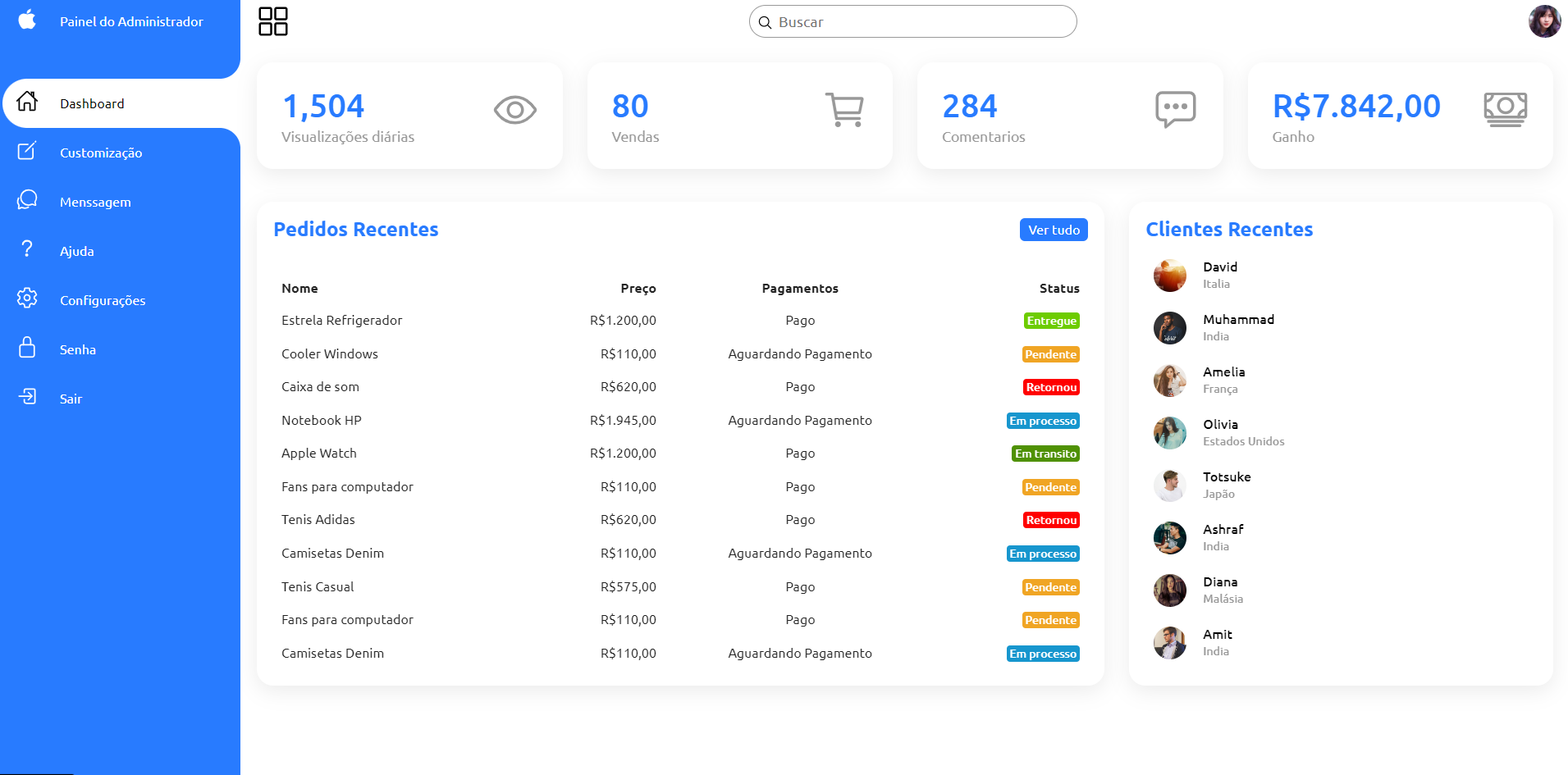This screenshot has width=1568, height=775.
Task: Click the comments icon on the Comentarios card
Action: [x=1176, y=109]
